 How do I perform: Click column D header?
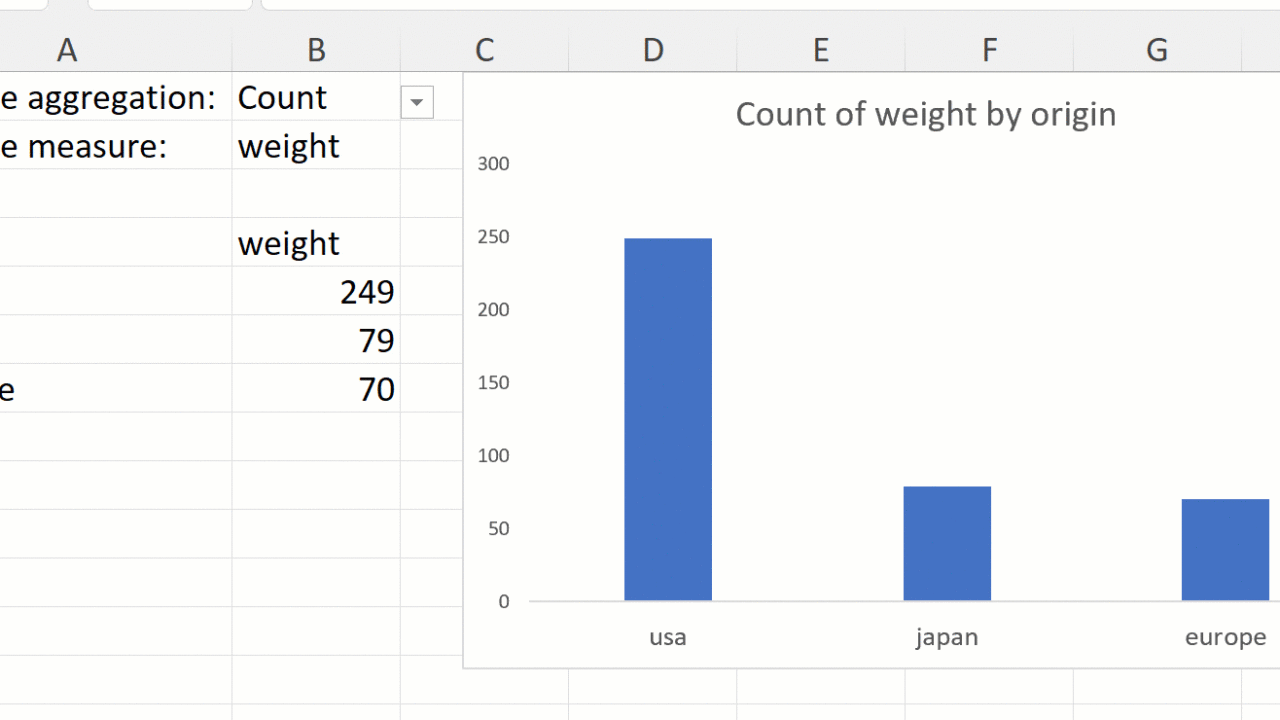[653, 50]
